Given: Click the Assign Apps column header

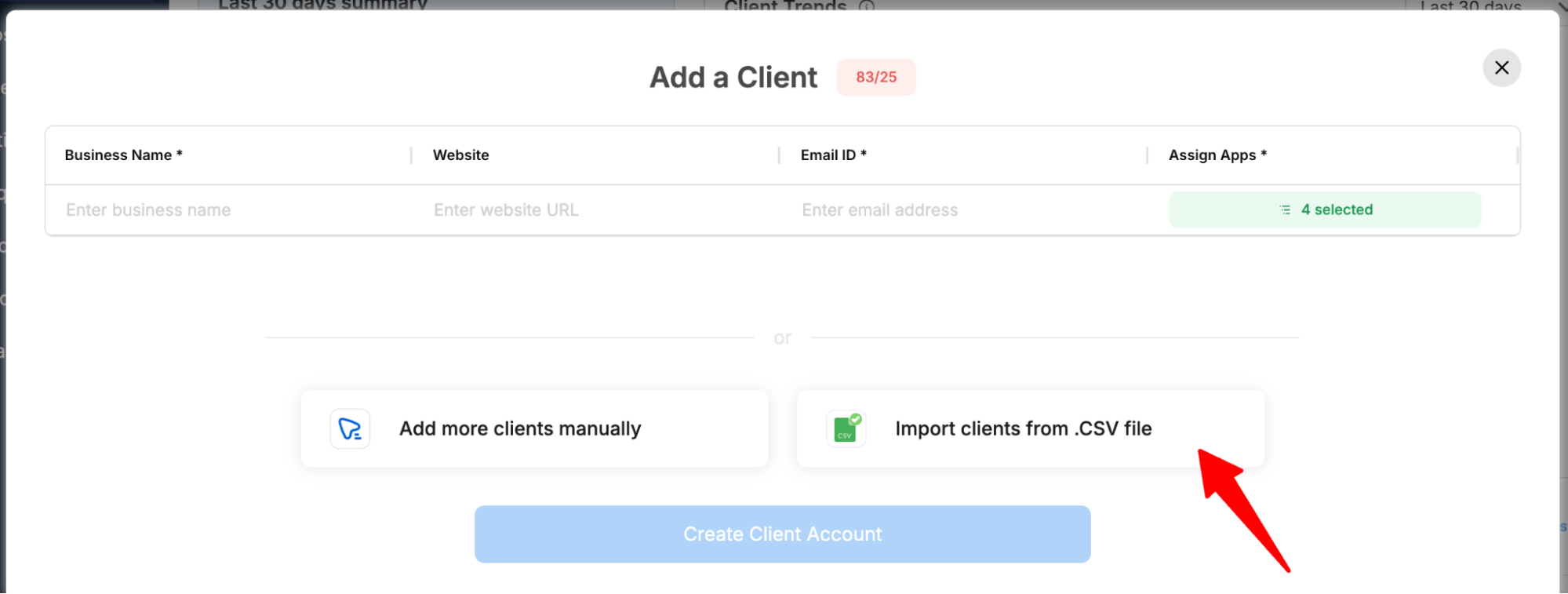Looking at the screenshot, I should pyautogui.click(x=1217, y=155).
